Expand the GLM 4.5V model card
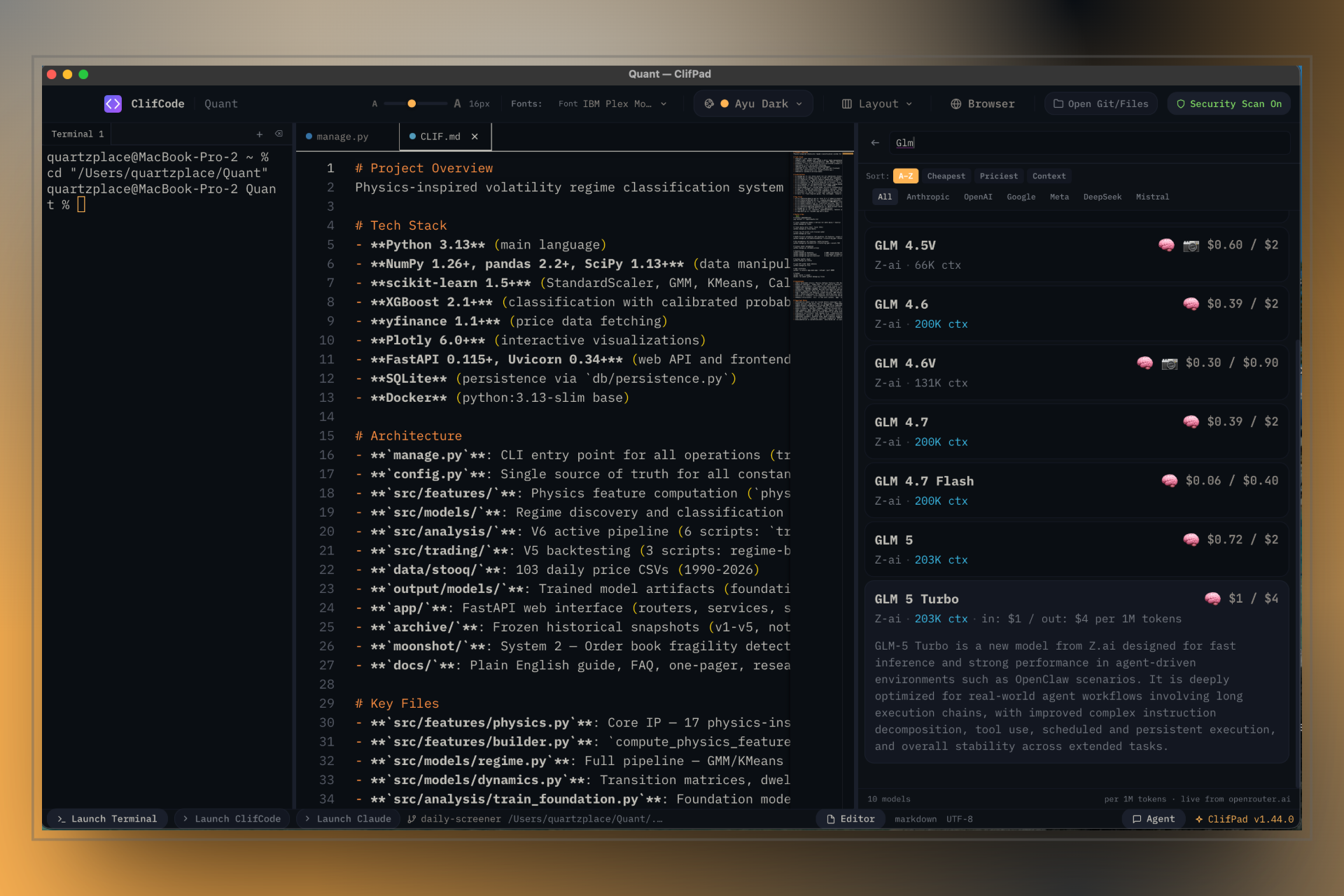1344x896 pixels. point(1076,255)
